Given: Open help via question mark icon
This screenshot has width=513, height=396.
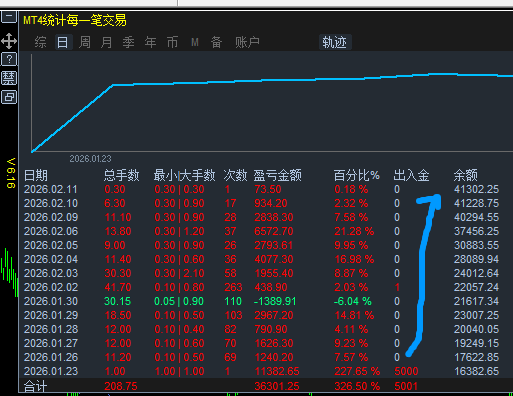Looking at the screenshot, I should [9, 60].
